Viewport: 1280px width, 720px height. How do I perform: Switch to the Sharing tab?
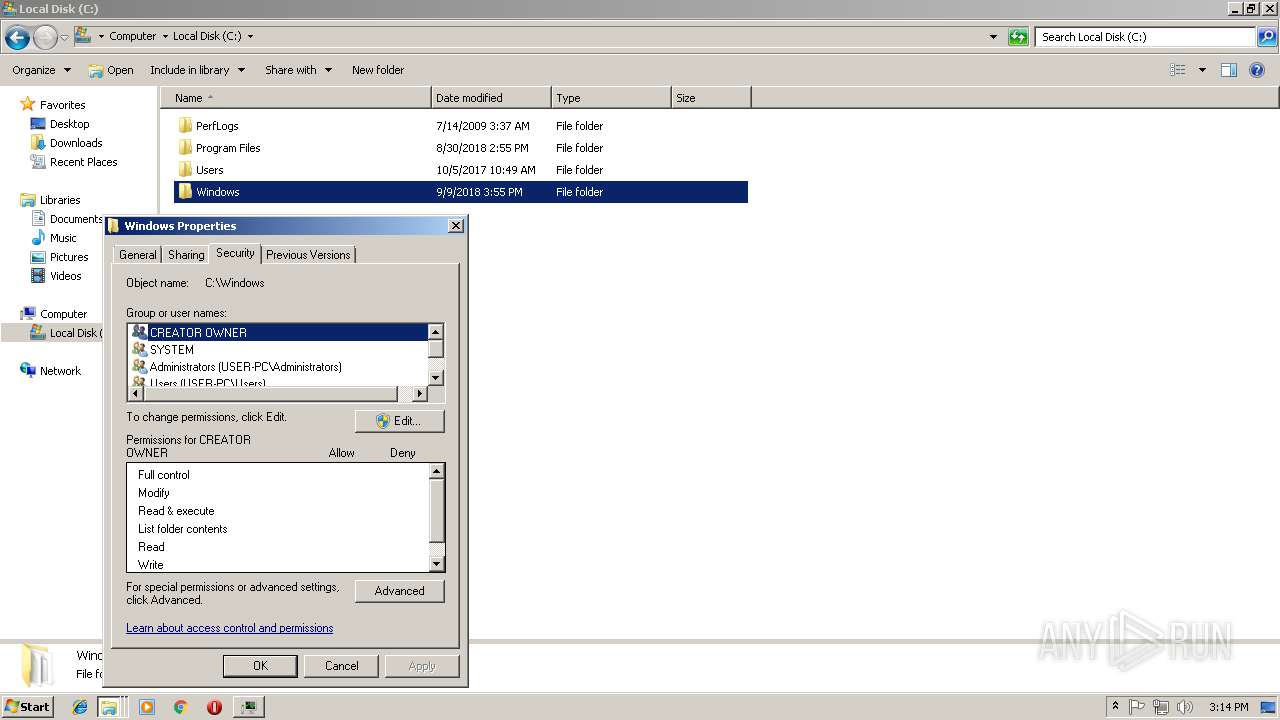pyautogui.click(x=186, y=255)
